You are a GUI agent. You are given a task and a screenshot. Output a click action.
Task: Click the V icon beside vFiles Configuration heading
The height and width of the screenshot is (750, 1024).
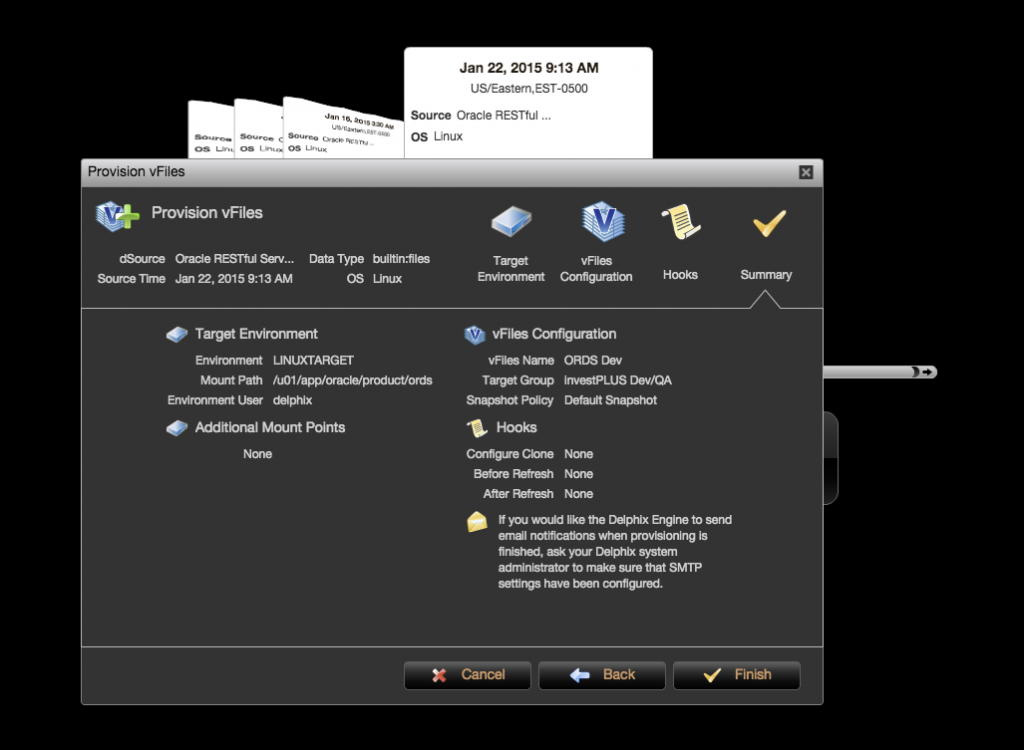click(471, 334)
